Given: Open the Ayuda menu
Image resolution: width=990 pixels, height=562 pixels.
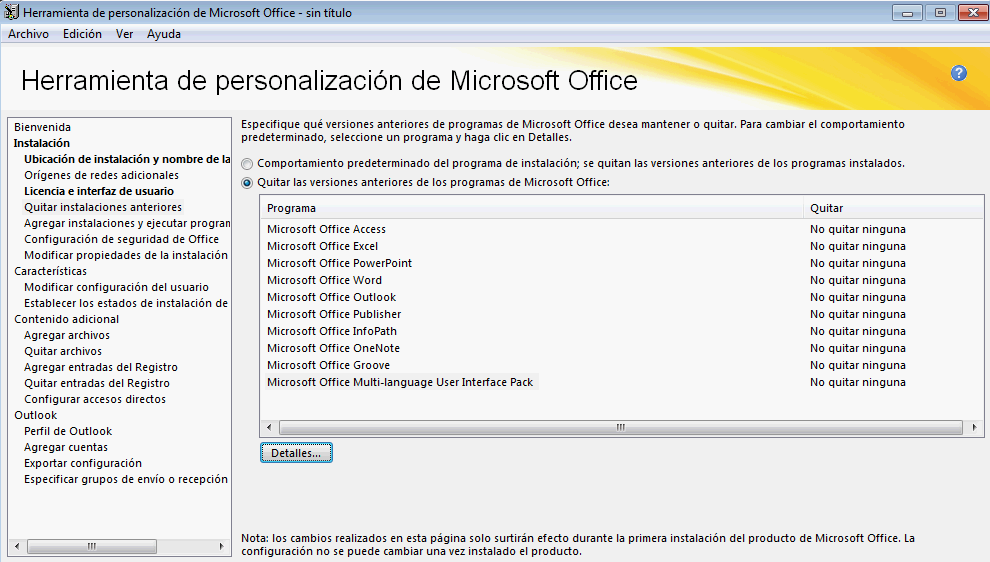Looking at the screenshot, I should click(164, 34).
